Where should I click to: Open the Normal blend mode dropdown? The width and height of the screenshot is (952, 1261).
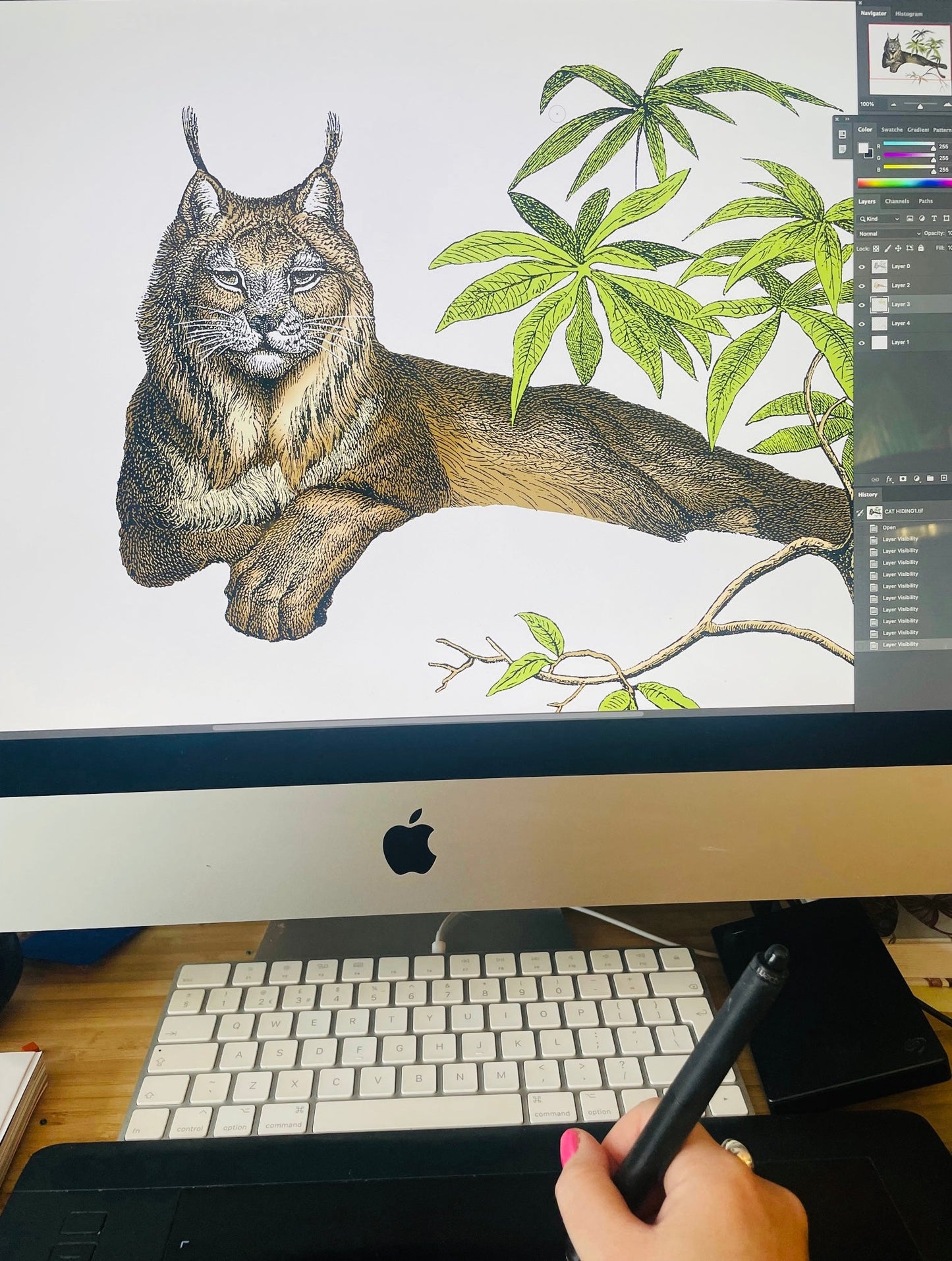[889, 233]
